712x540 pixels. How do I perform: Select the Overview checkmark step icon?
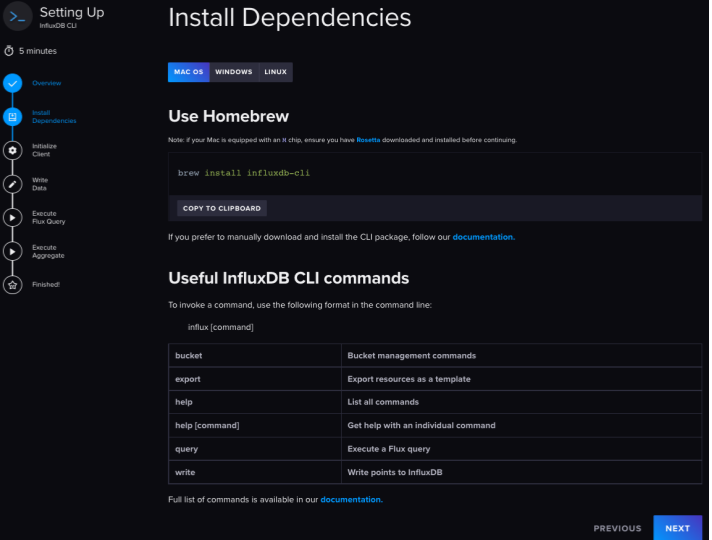click(x=13, y=83)
